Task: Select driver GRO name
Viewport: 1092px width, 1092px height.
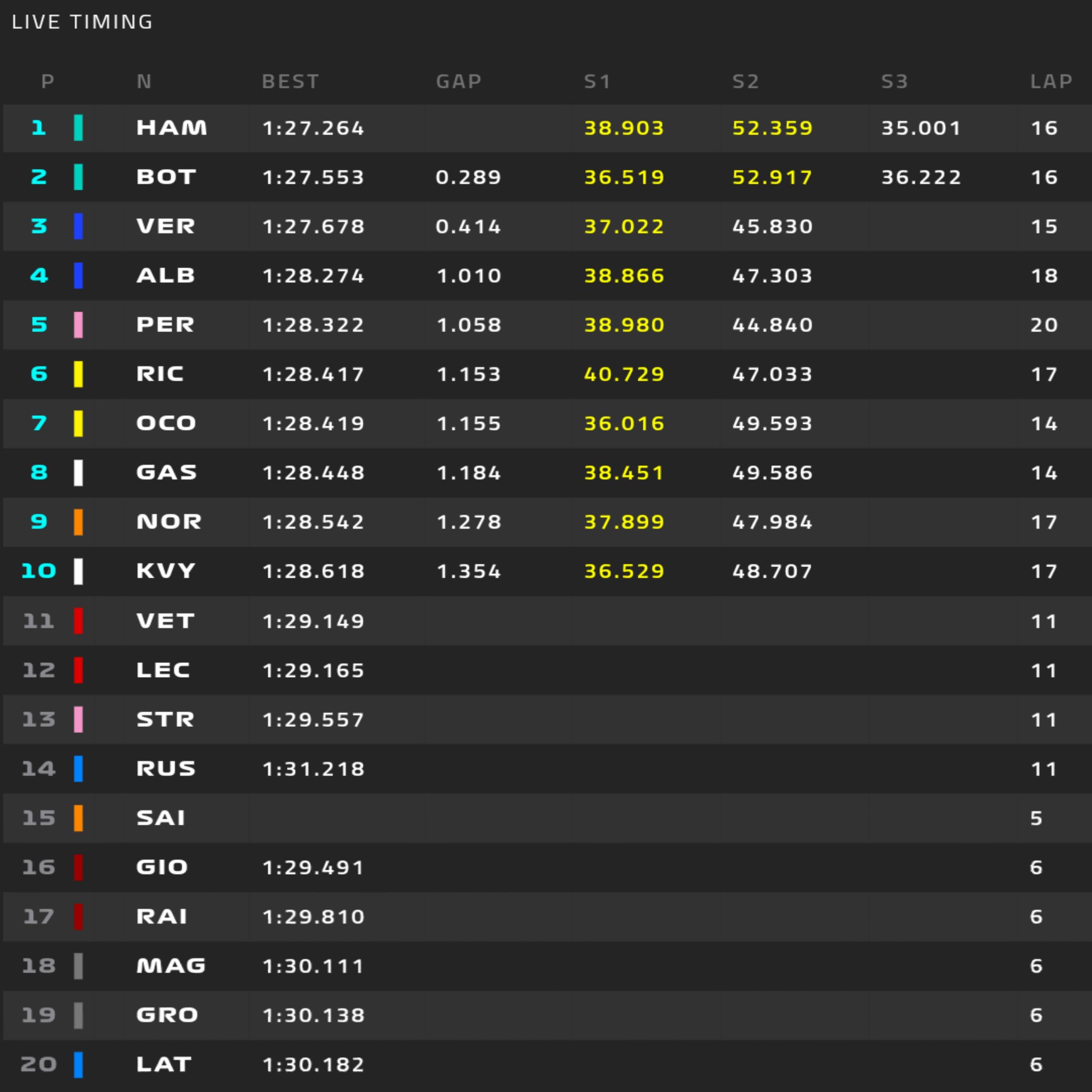Action: [x=167, y=1015]
